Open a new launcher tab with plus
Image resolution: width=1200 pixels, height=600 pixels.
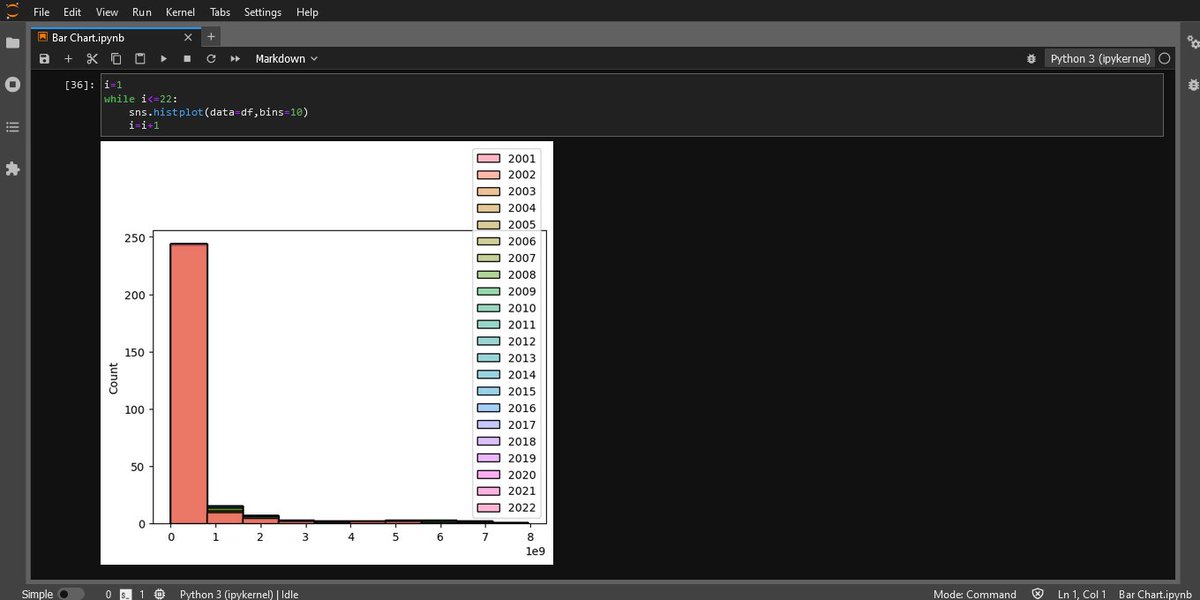(x=210, y=37)
